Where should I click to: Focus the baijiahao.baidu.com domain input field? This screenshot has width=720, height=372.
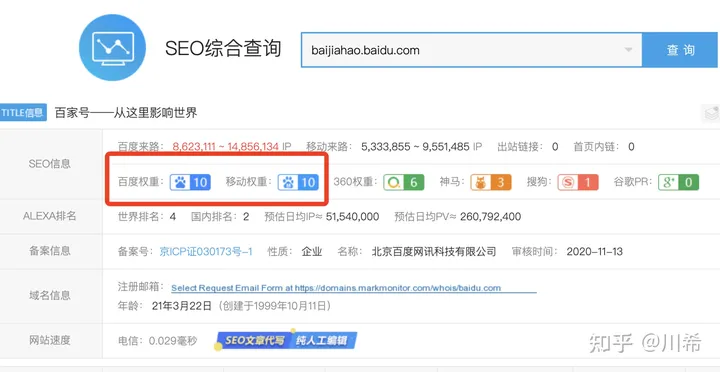[472, 50]
